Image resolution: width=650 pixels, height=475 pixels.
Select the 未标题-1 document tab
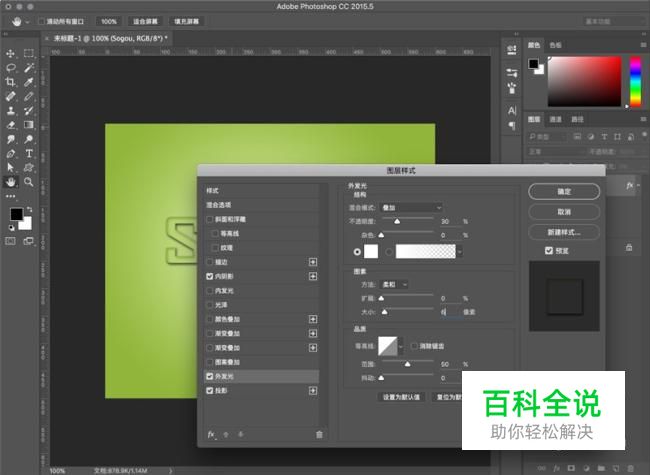110,38
